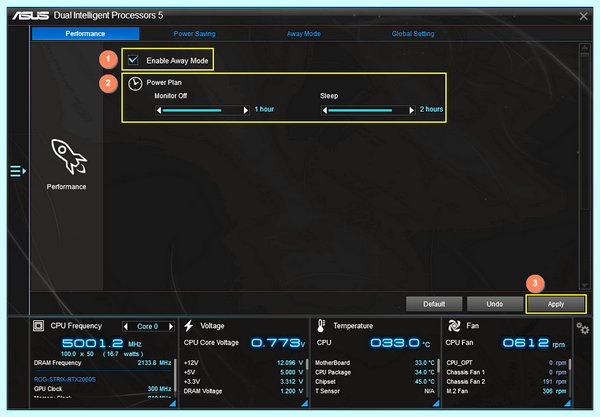This screenshot has width=600, height=417.
Task: Click the Core 0 selector label
Action: coord(148,326)
